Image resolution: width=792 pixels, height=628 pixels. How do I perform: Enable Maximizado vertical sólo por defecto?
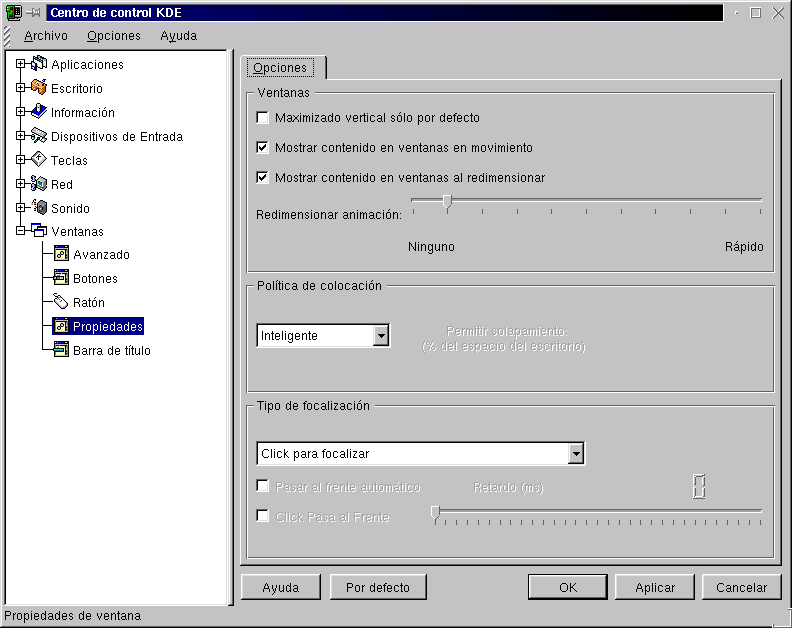click(x=263, y=118)
